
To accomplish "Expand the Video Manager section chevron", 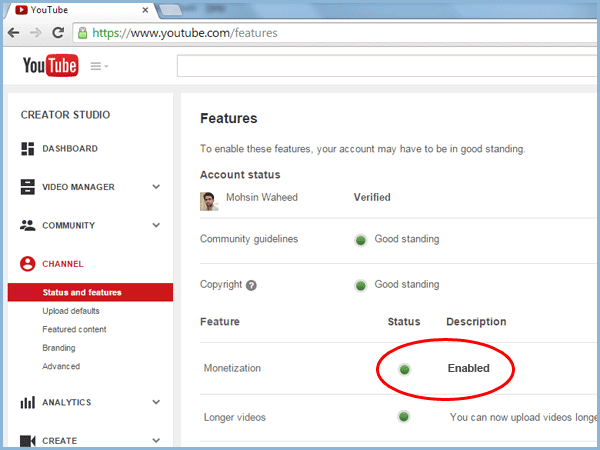I will tap(156, 187).
